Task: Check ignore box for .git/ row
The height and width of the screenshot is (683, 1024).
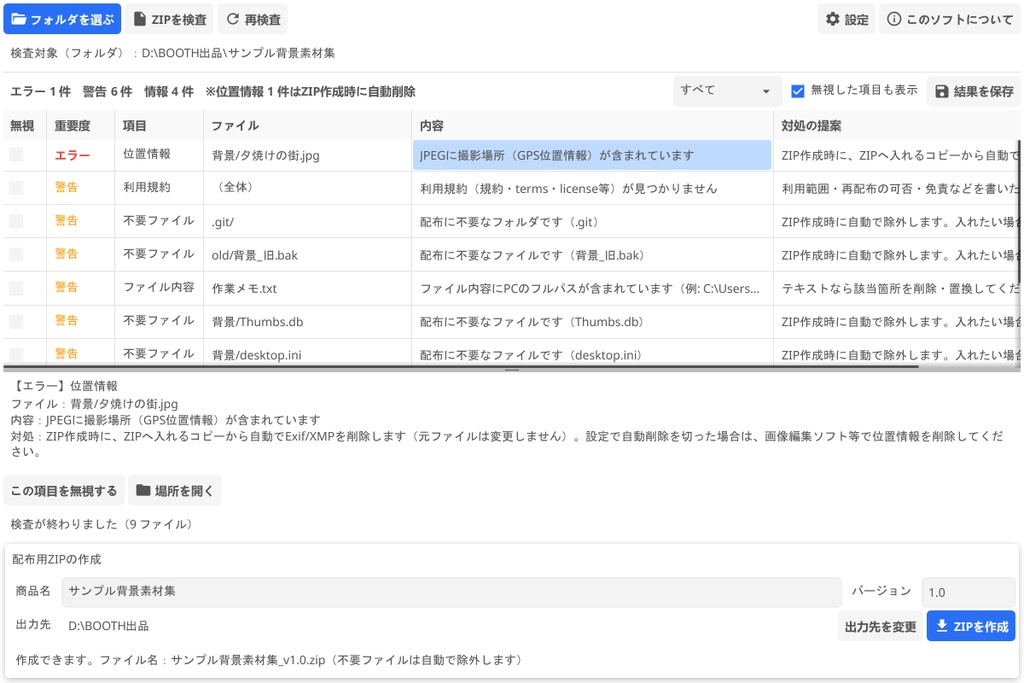Action: (x=16, y=221)
